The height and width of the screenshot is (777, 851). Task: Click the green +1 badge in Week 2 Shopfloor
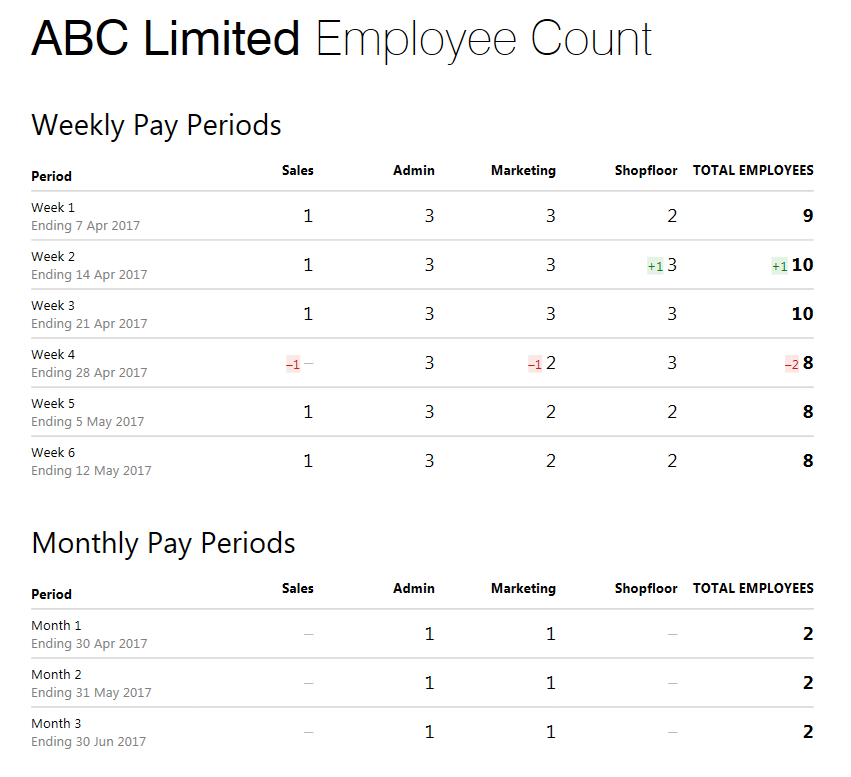click(655, 266)
